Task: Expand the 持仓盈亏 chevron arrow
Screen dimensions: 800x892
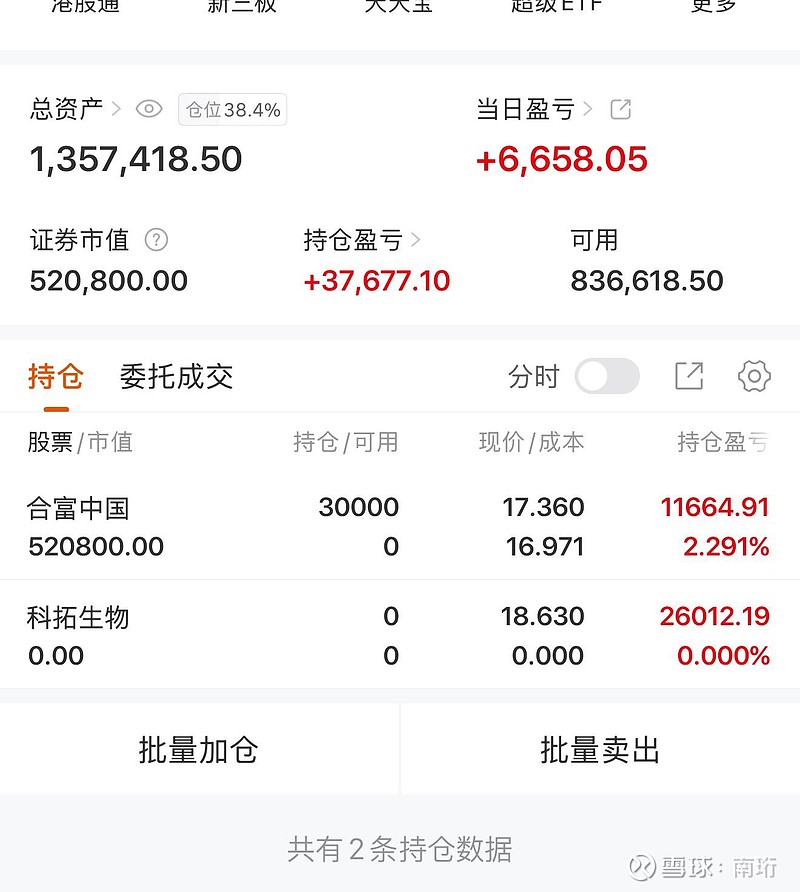Action: 416,240
